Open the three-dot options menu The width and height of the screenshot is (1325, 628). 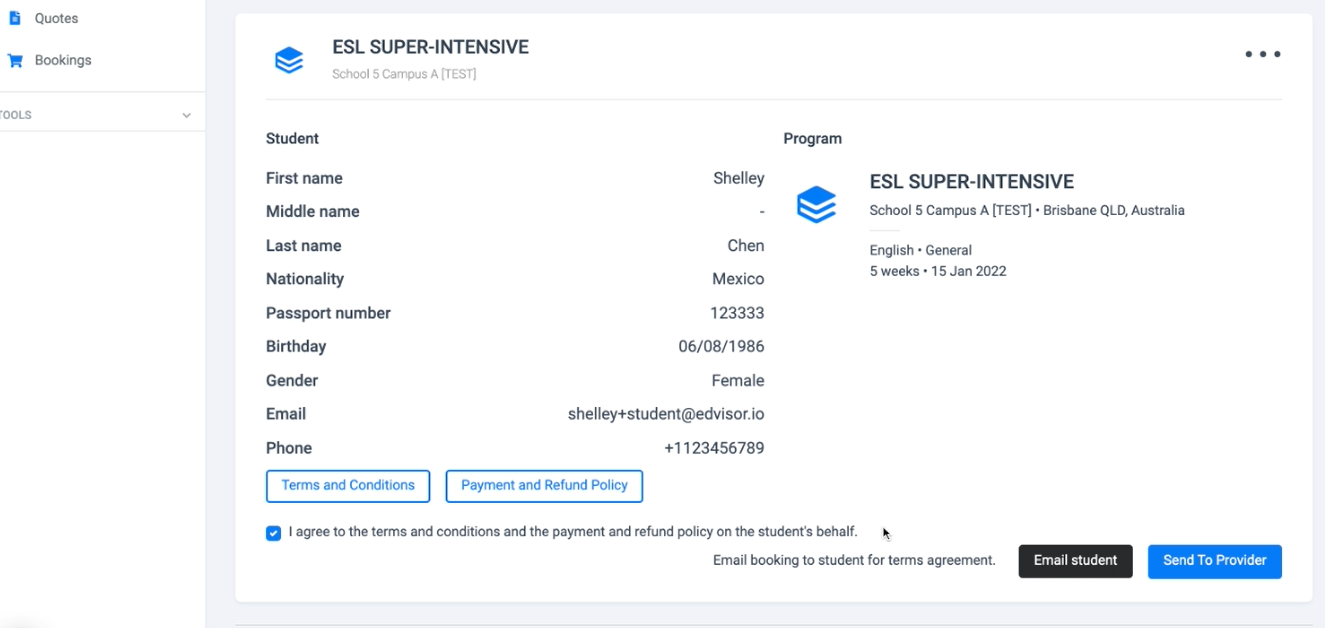(x=1263, y=54)
